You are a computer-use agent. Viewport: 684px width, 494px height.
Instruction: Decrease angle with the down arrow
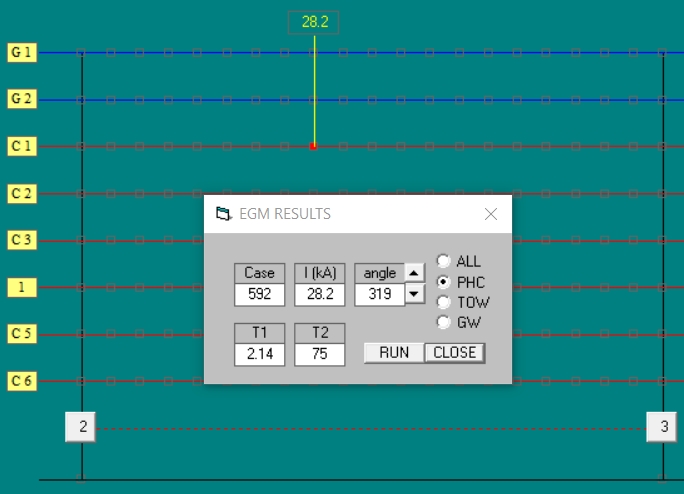tap(414, 294)
